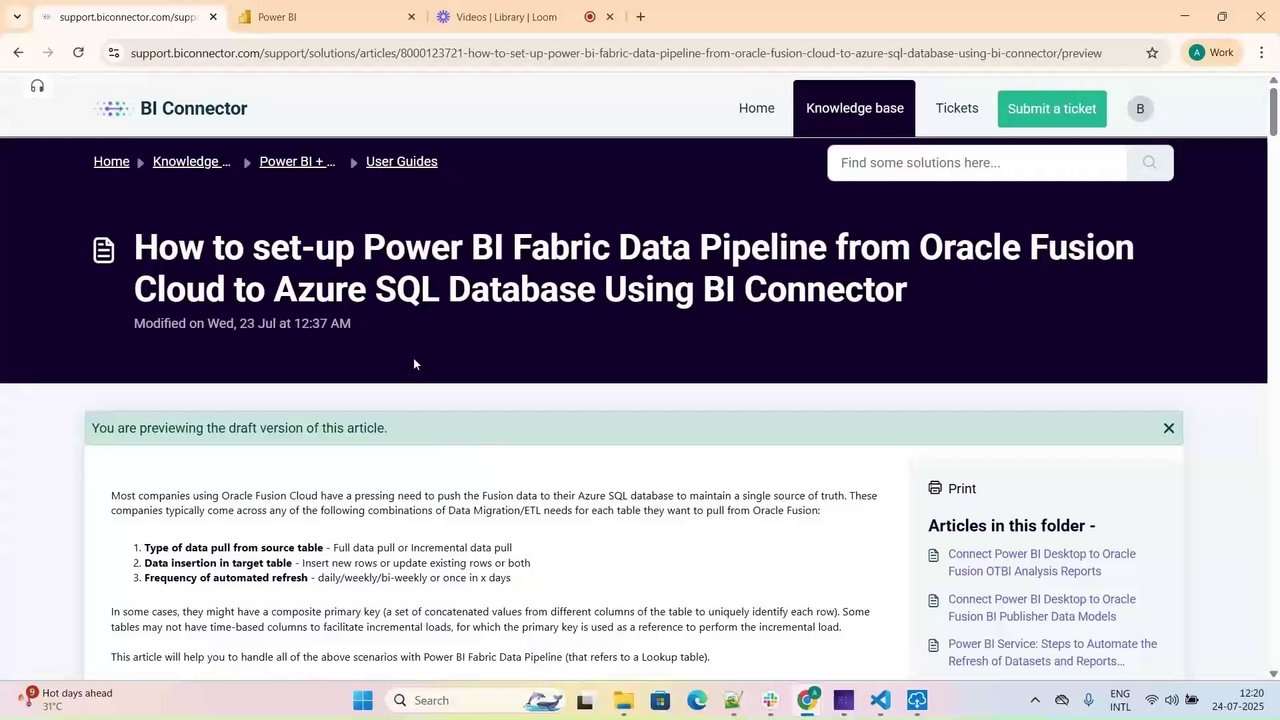The width and height of the screenshot is (1280, 720).
Task: Click the Print icon
Action: 935,488
